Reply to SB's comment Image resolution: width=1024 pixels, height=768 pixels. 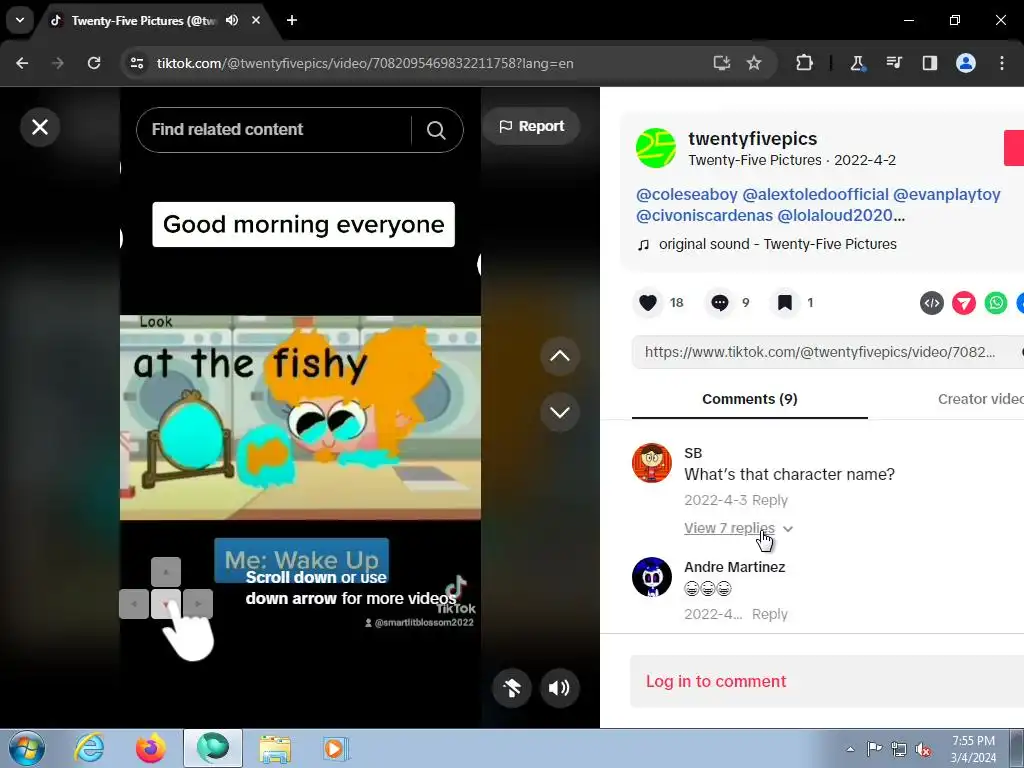coord(770,500)
